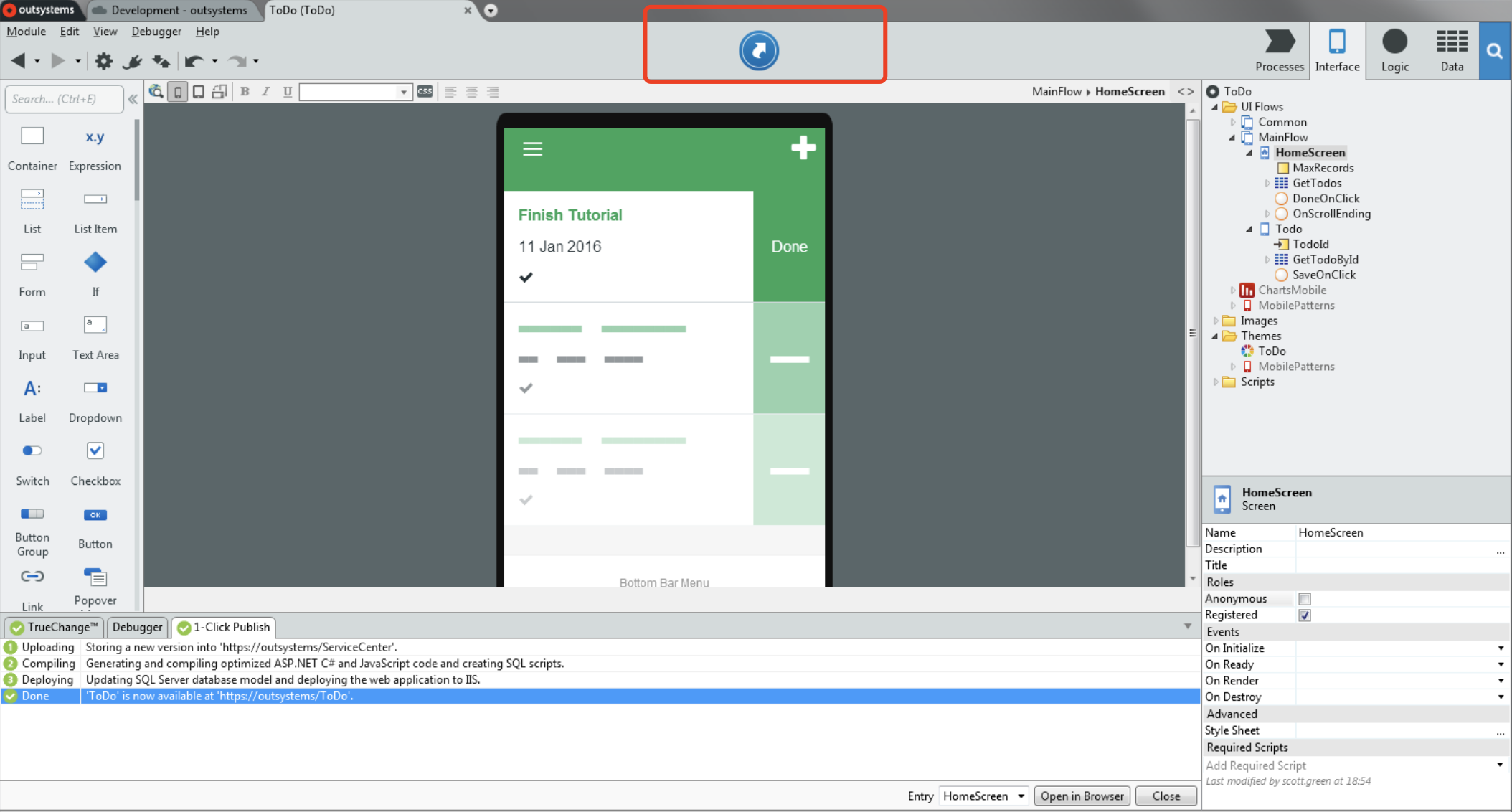Open the Entry screen dropdown
This screenshot has height=812, width=1512.
click(1020, 796)
